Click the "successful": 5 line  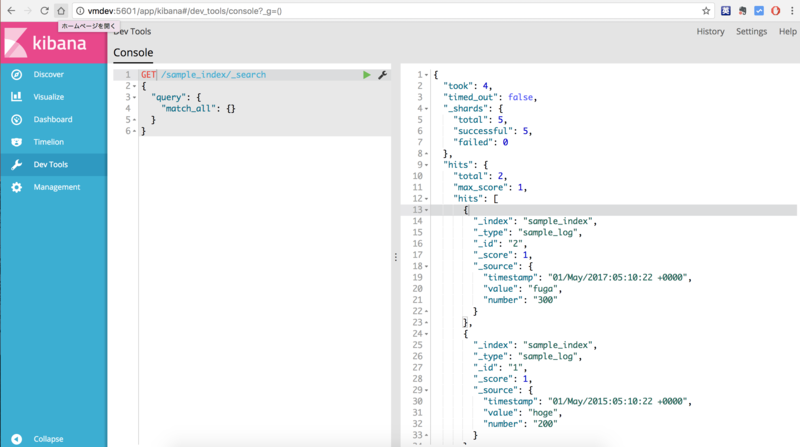click(492, 131)
